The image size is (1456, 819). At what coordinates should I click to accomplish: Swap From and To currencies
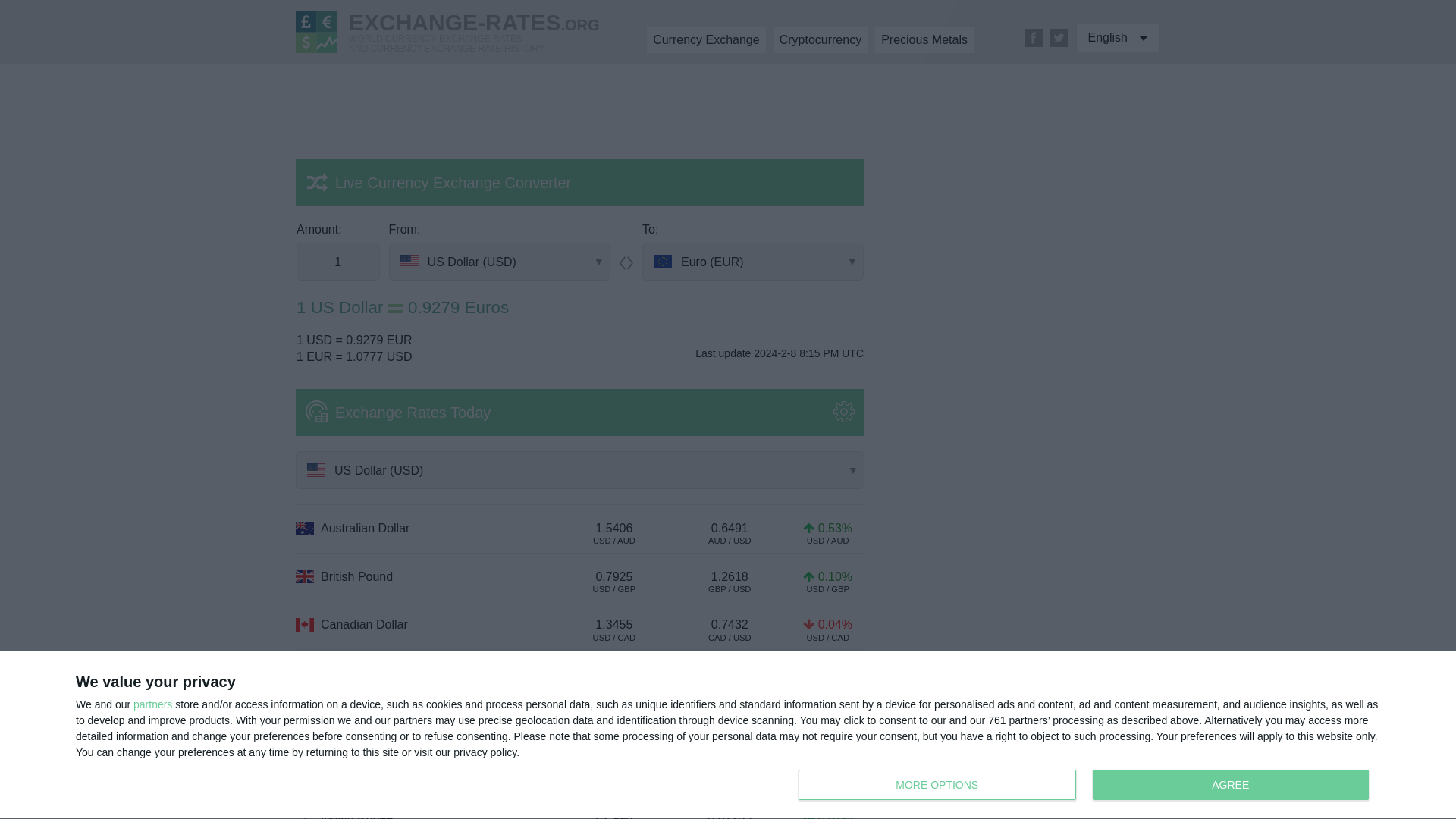[x=626, y=263]
